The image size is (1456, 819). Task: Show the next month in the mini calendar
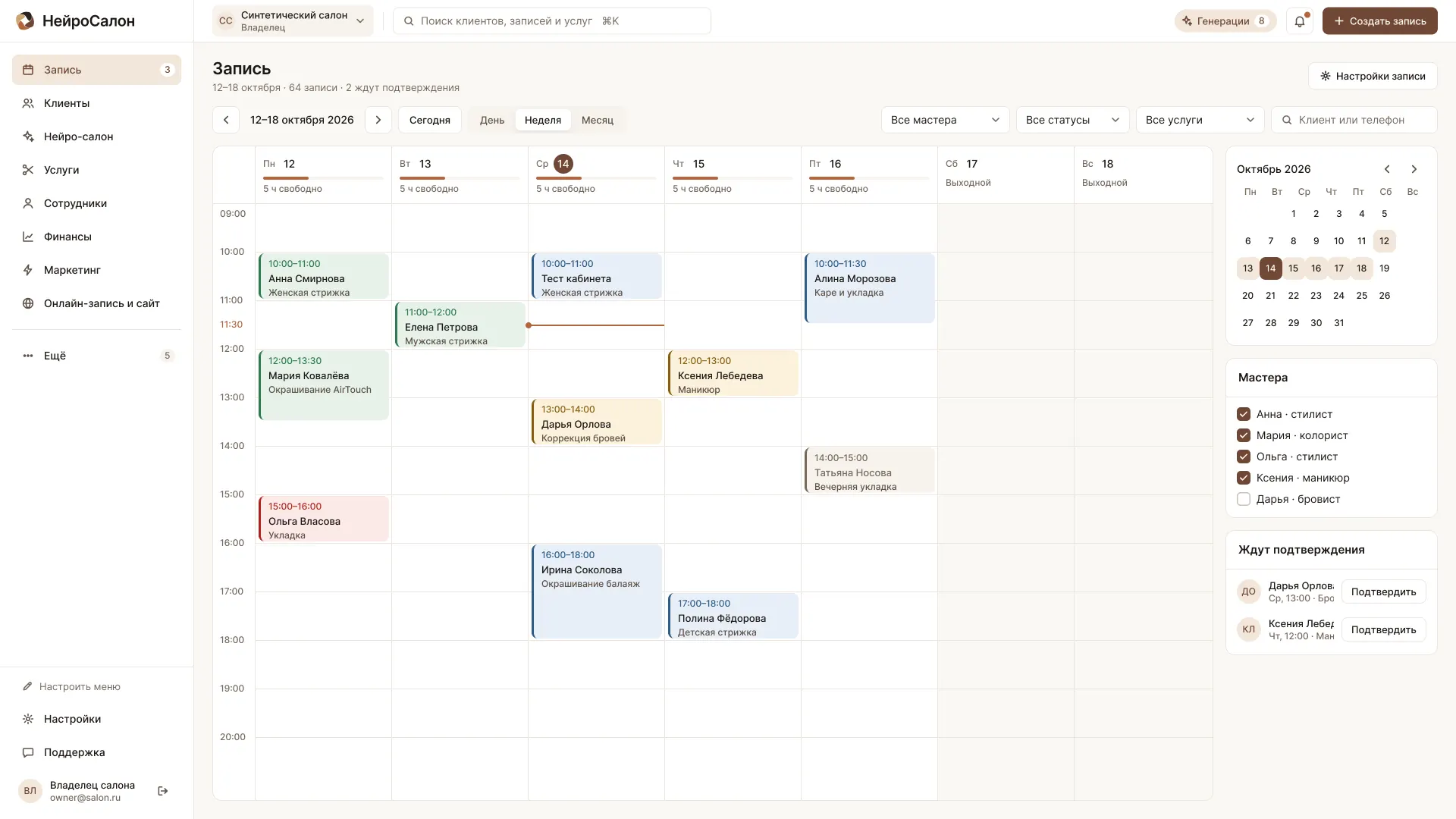(1414, 169)
